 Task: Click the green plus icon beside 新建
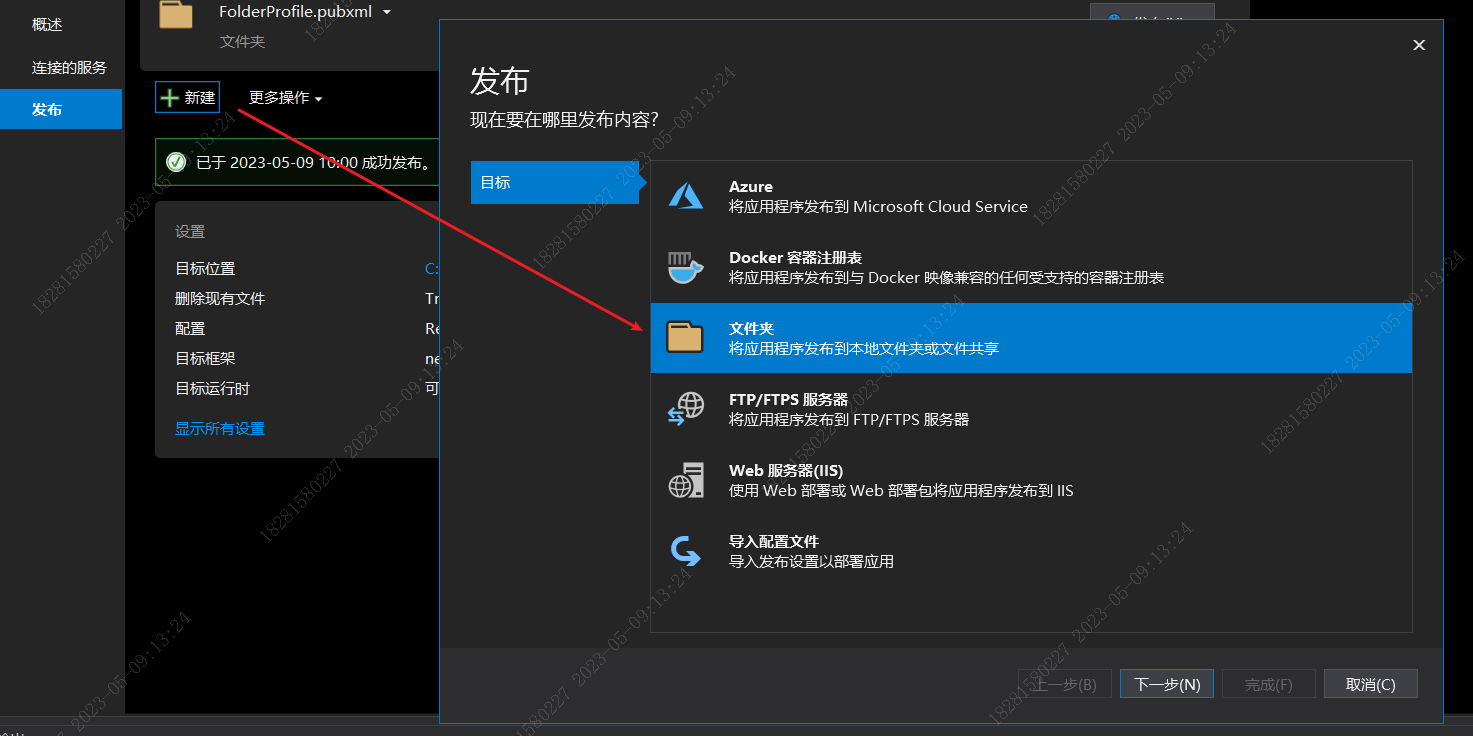tap(170, 98)
